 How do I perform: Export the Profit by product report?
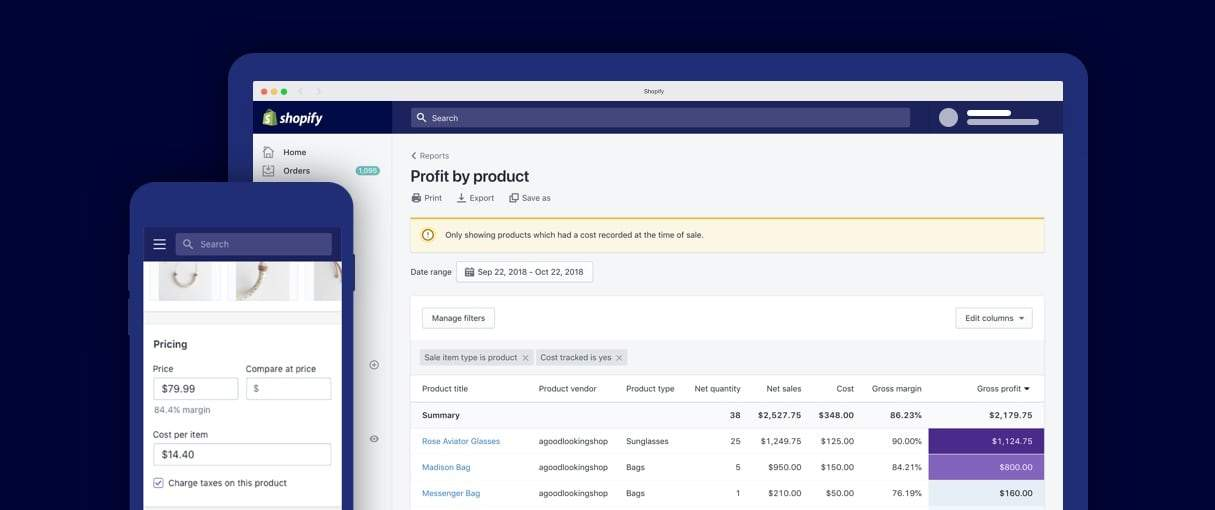476,198
